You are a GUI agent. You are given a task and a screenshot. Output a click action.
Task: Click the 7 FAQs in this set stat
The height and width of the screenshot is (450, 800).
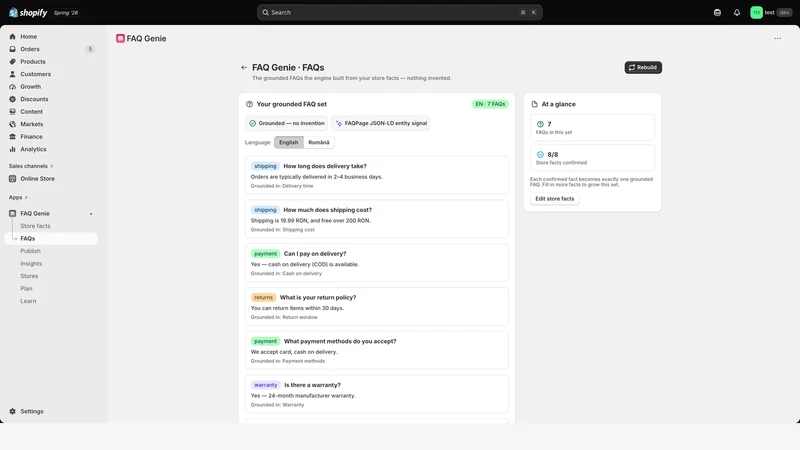[x=592, y=128]
